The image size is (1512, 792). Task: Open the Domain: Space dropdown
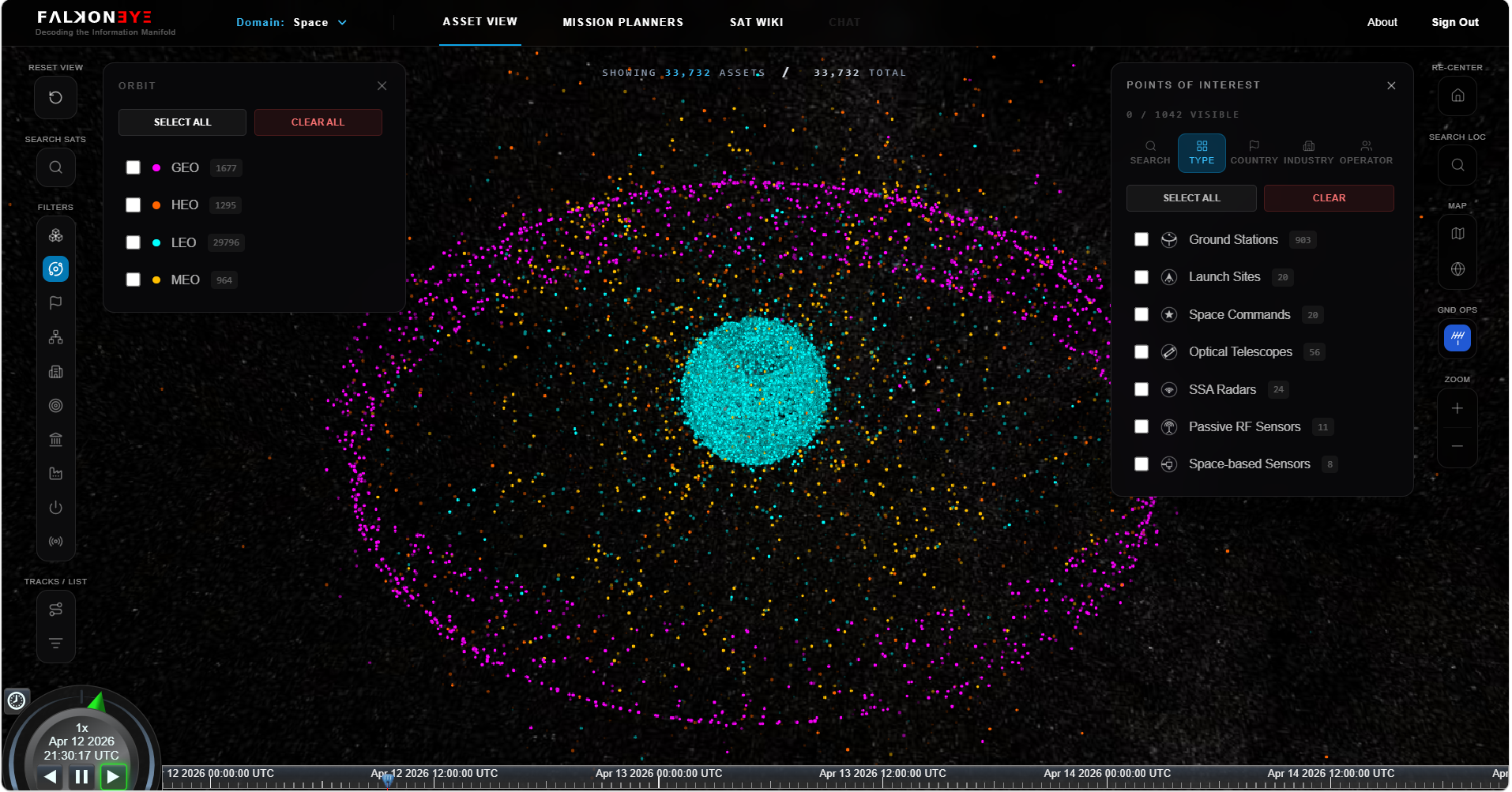pyautogui.click(x=291, y=22)
